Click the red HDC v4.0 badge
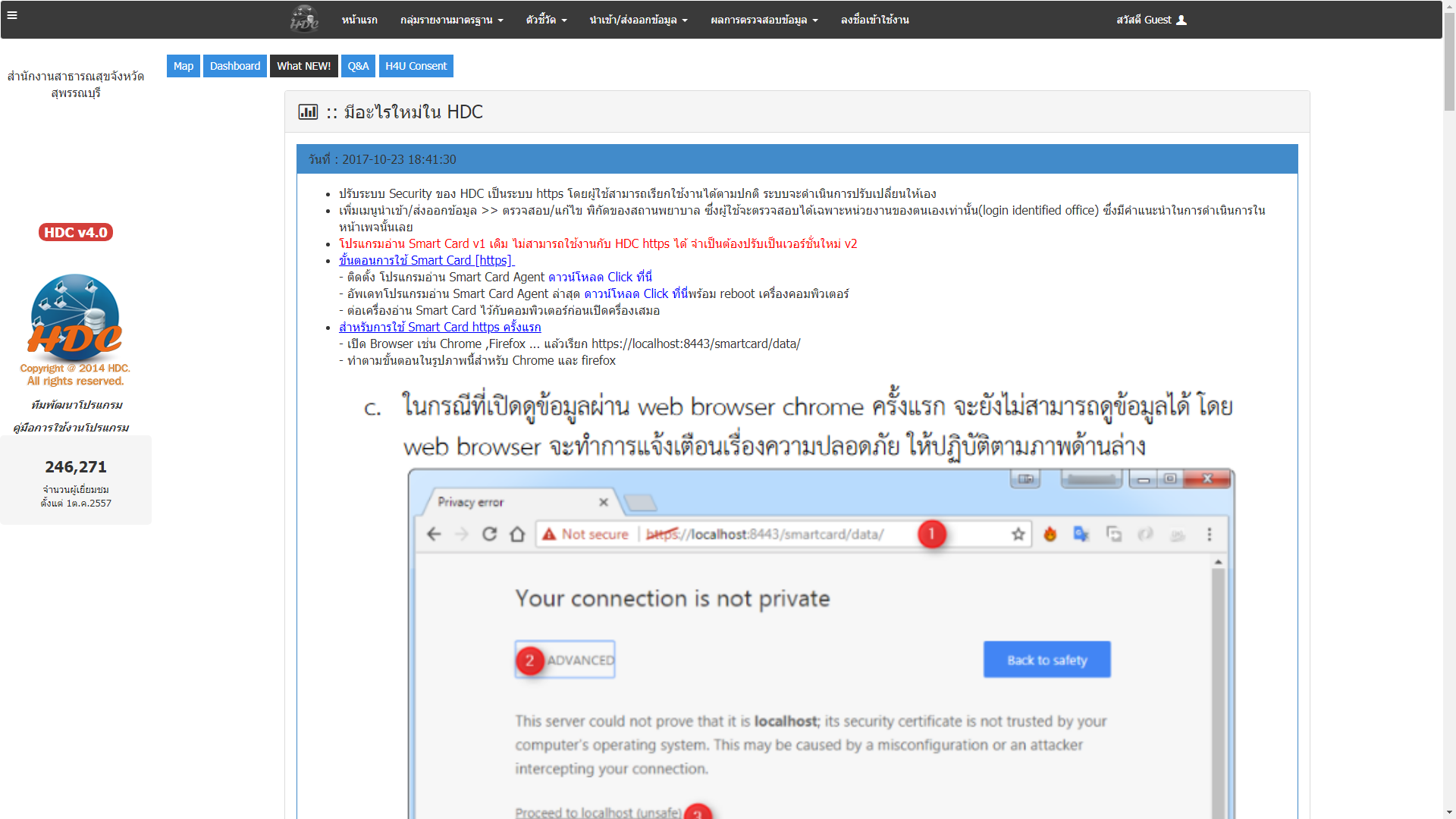Image resolution: width=1456 pixels, height=819 pixels. (x=76, y=233)
